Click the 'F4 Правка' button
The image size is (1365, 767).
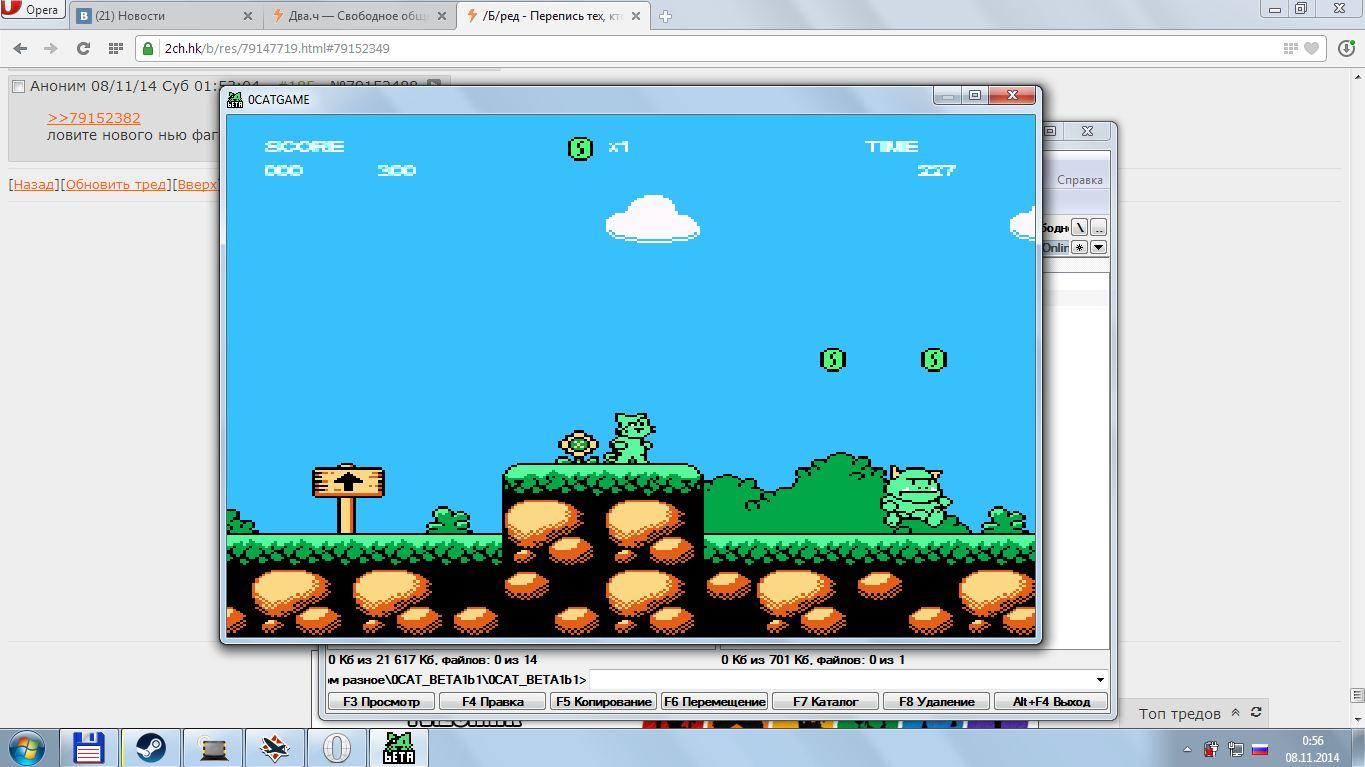pos(492,701)
